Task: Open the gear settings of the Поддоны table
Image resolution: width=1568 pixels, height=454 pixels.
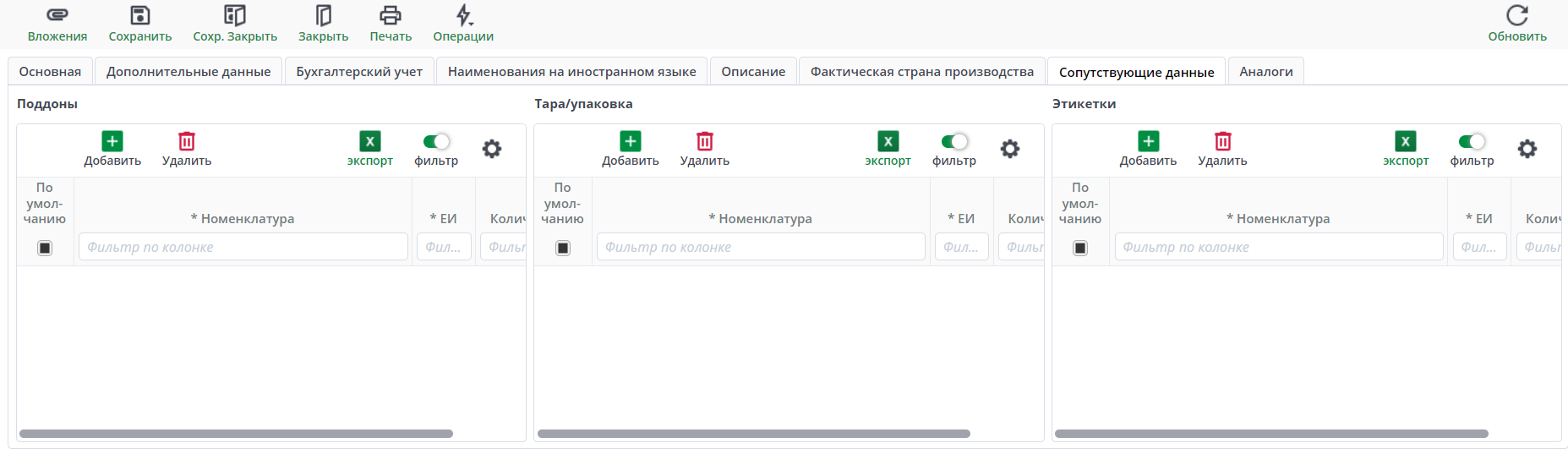Action: click(x=492, y=149)
